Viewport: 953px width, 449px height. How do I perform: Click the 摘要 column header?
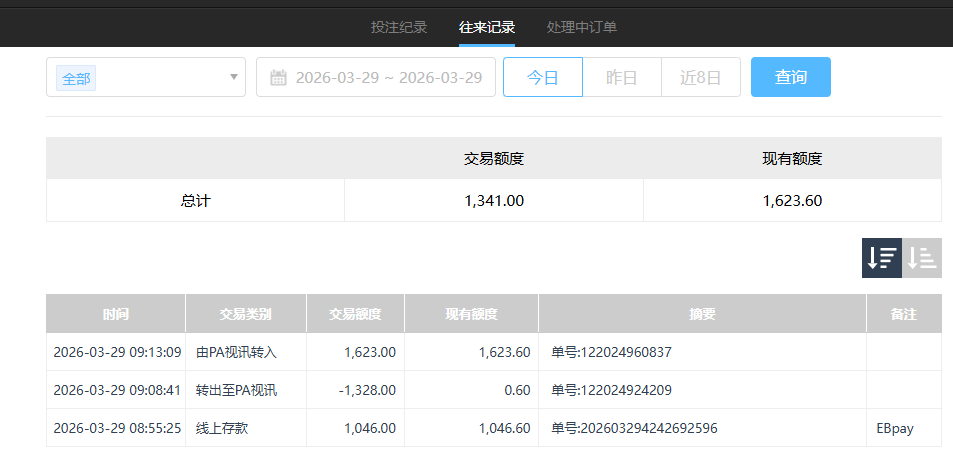click(x=702, y=314)
